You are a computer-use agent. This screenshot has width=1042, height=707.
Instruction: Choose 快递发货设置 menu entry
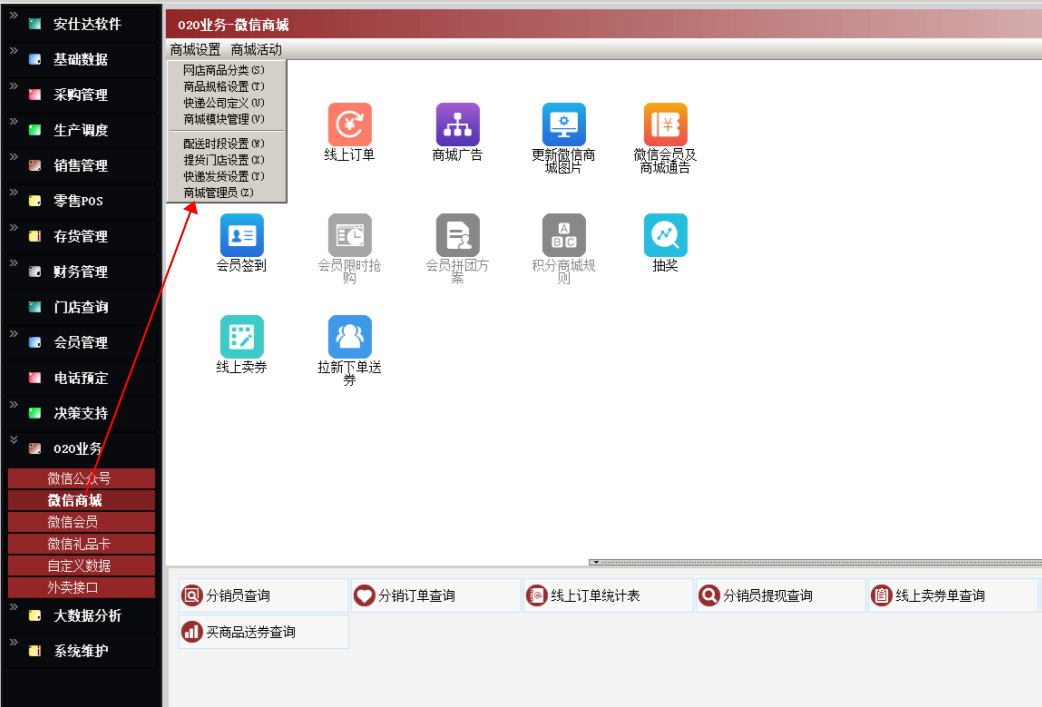(225, 176)
